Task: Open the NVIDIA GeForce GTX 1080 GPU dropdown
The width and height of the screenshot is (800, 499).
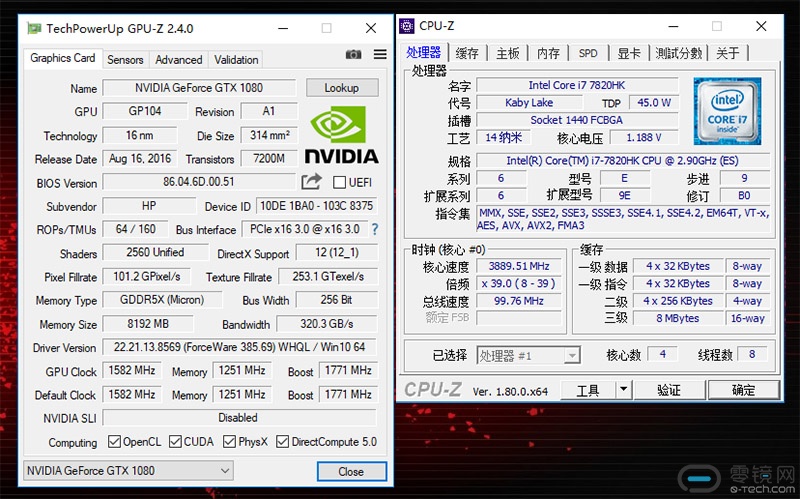Action: [128, 470]
